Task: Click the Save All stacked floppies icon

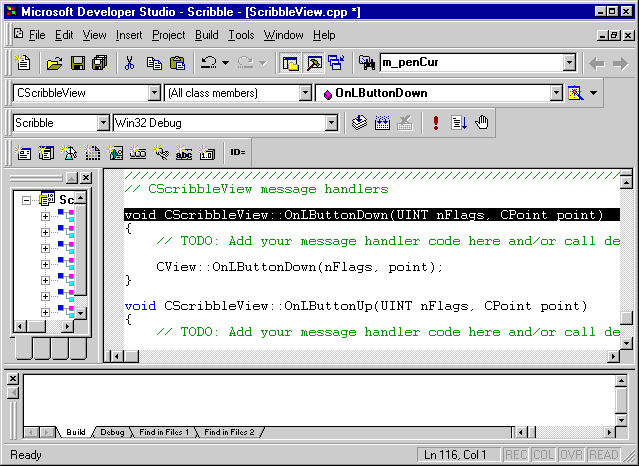Action: point(99,63)
